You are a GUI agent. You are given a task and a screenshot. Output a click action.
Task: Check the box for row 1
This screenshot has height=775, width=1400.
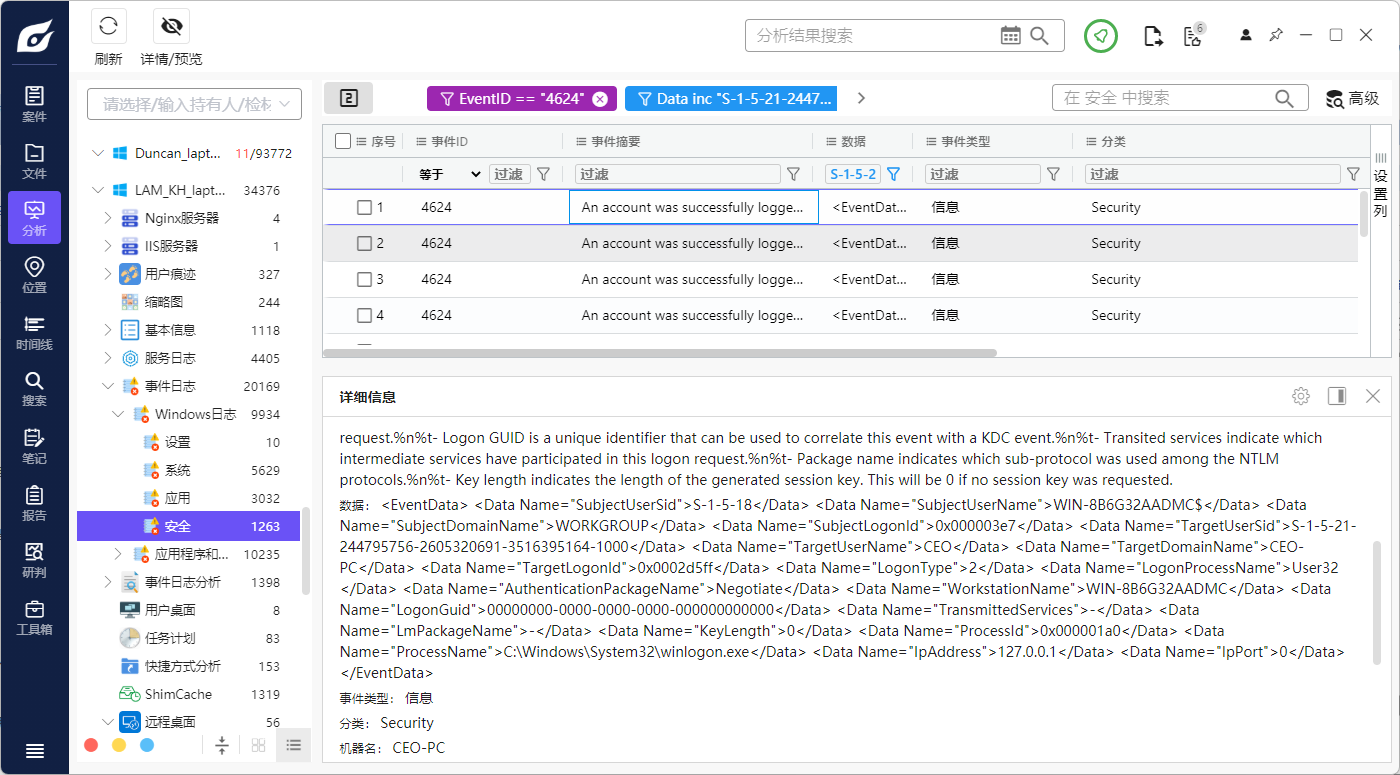(365, 207)
